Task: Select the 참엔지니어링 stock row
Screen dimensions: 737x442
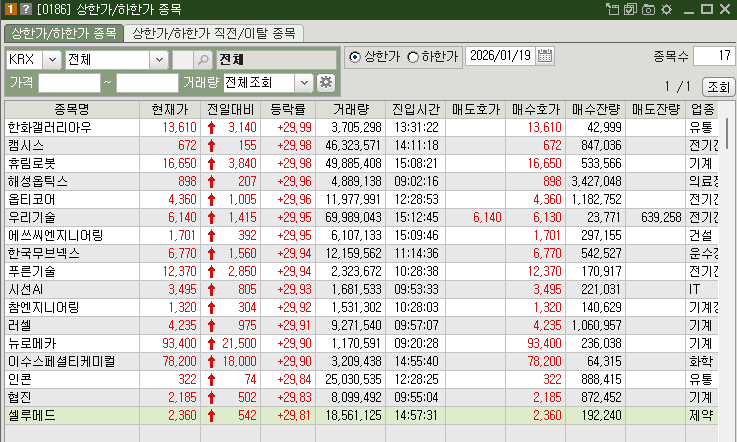Action: click(x=361, y=308)
